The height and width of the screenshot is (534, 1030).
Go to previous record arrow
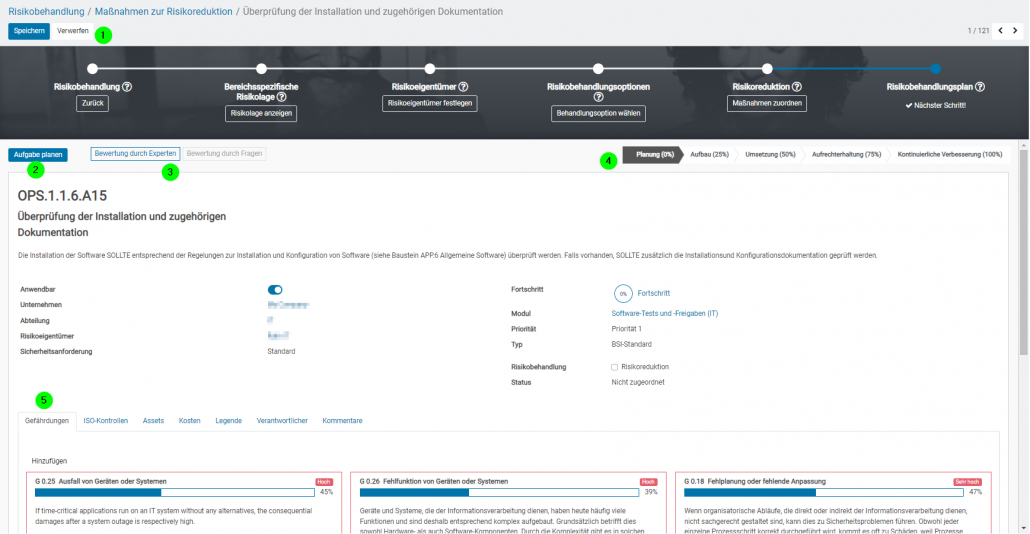click(x=1000, y=31)
